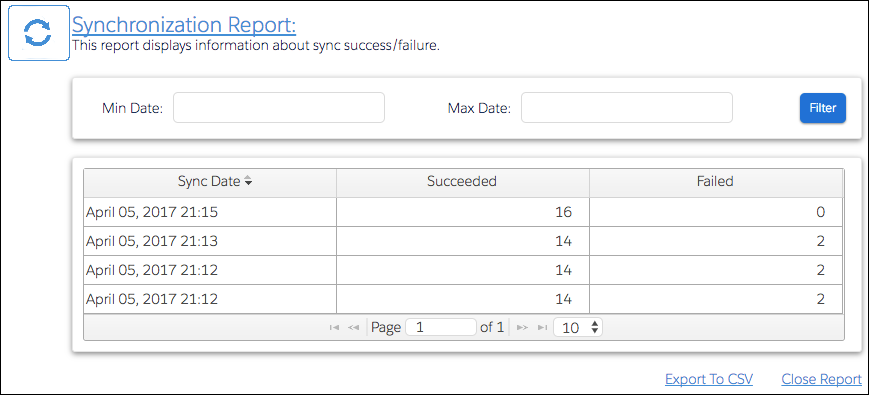Export the report with Export To CSV
869x395 pixels.
(x=709, y=379)
